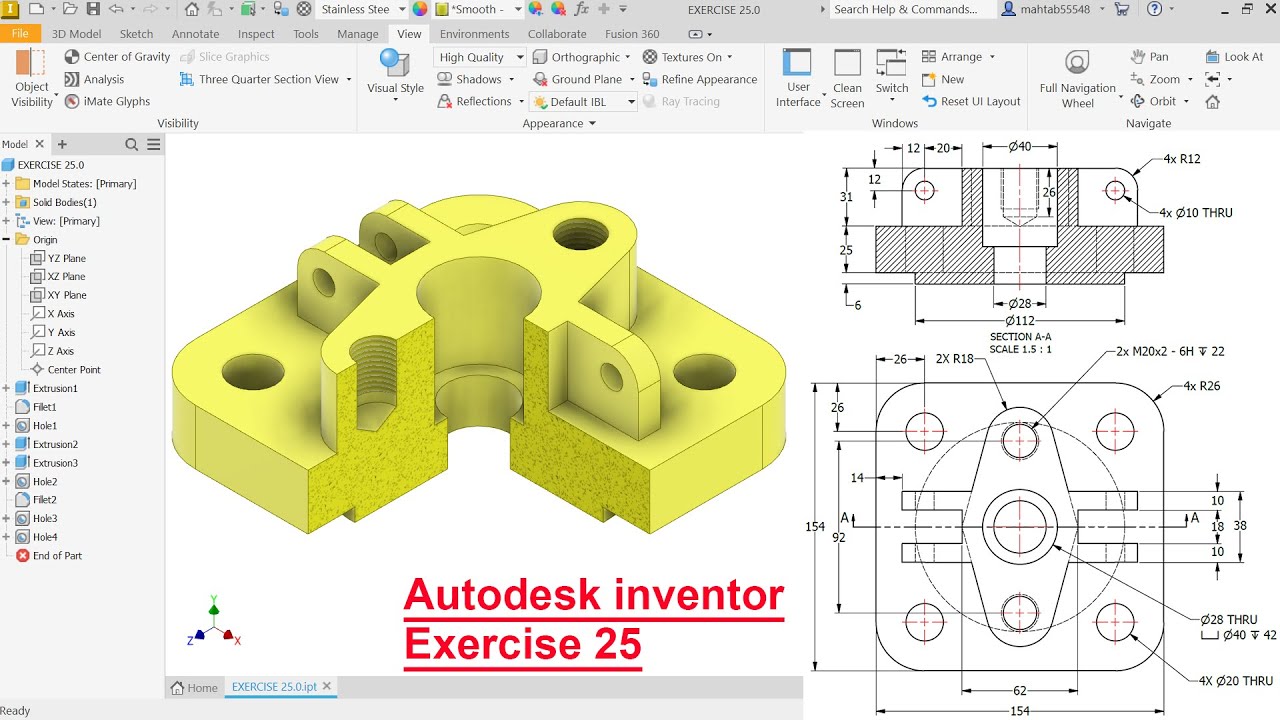Open the Help question mark icon
This screenshot has height=720, width=1280.
1155,9
